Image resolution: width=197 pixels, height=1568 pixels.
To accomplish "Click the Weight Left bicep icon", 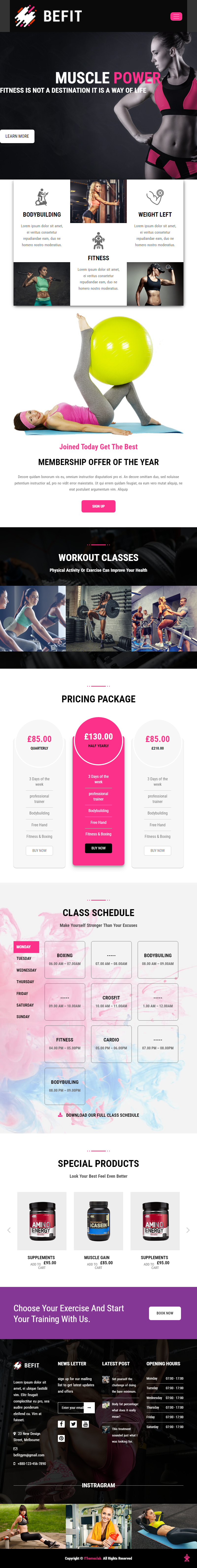I will pos(155,196).
